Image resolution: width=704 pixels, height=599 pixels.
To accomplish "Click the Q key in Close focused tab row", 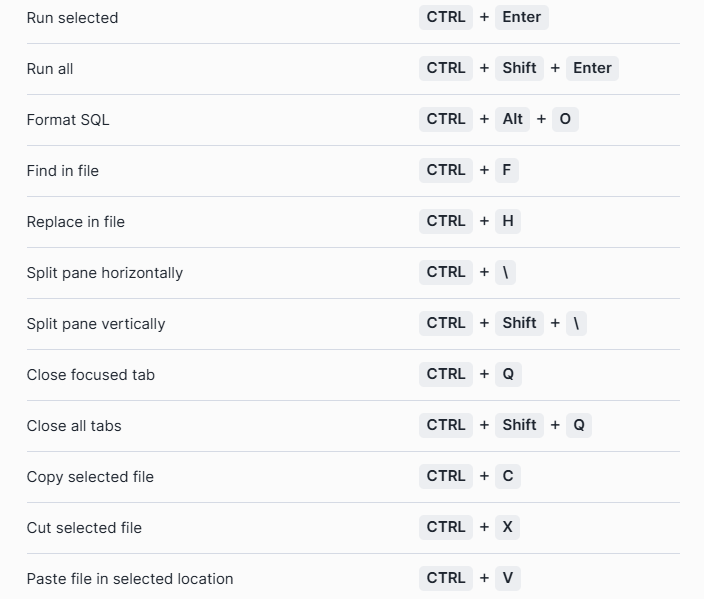I will (508, 374).
